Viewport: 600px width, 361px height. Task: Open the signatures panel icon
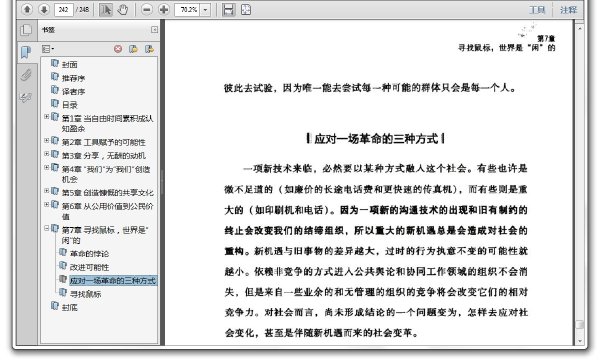click(x=26, y=97)
